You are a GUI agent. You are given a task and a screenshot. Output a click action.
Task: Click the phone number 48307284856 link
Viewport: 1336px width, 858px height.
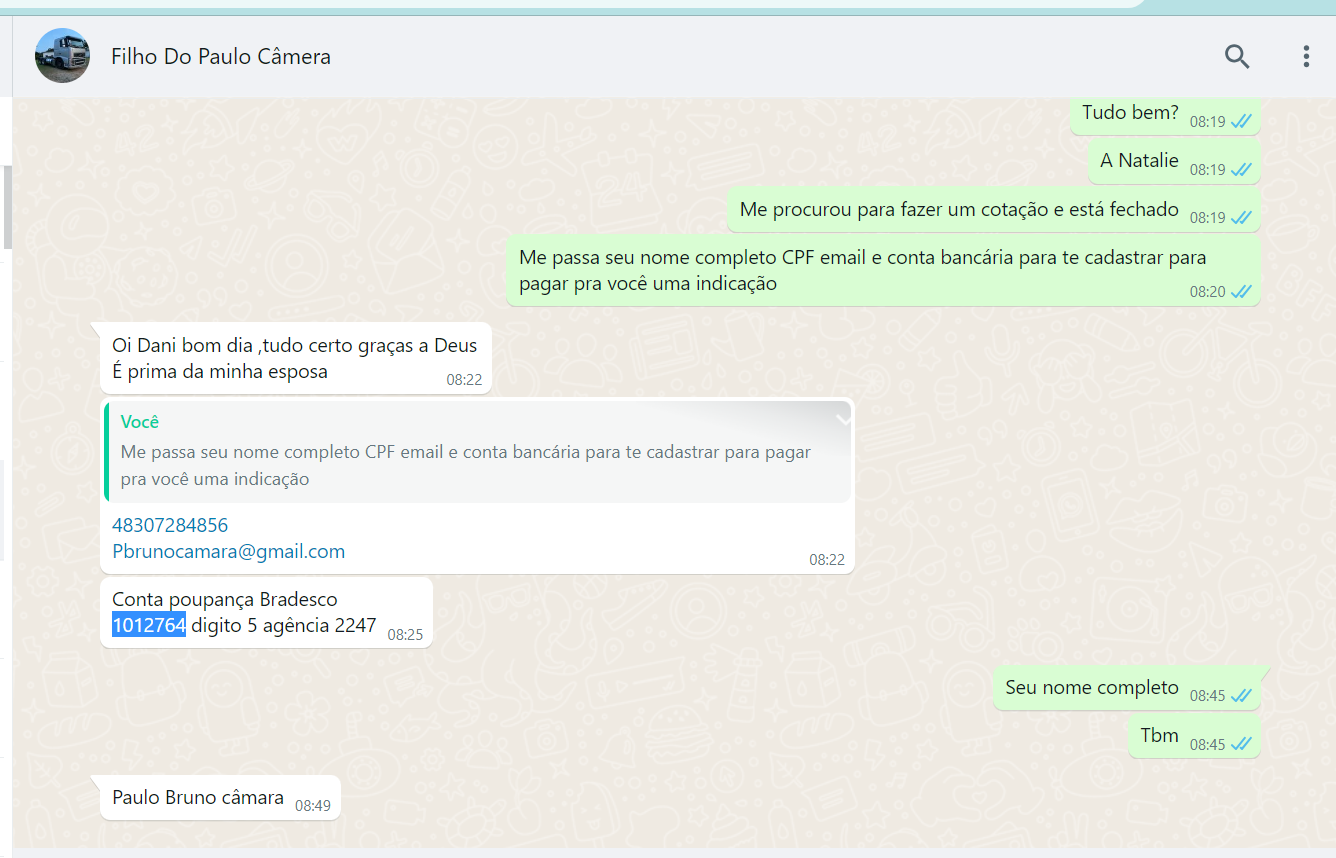(170, 525)
